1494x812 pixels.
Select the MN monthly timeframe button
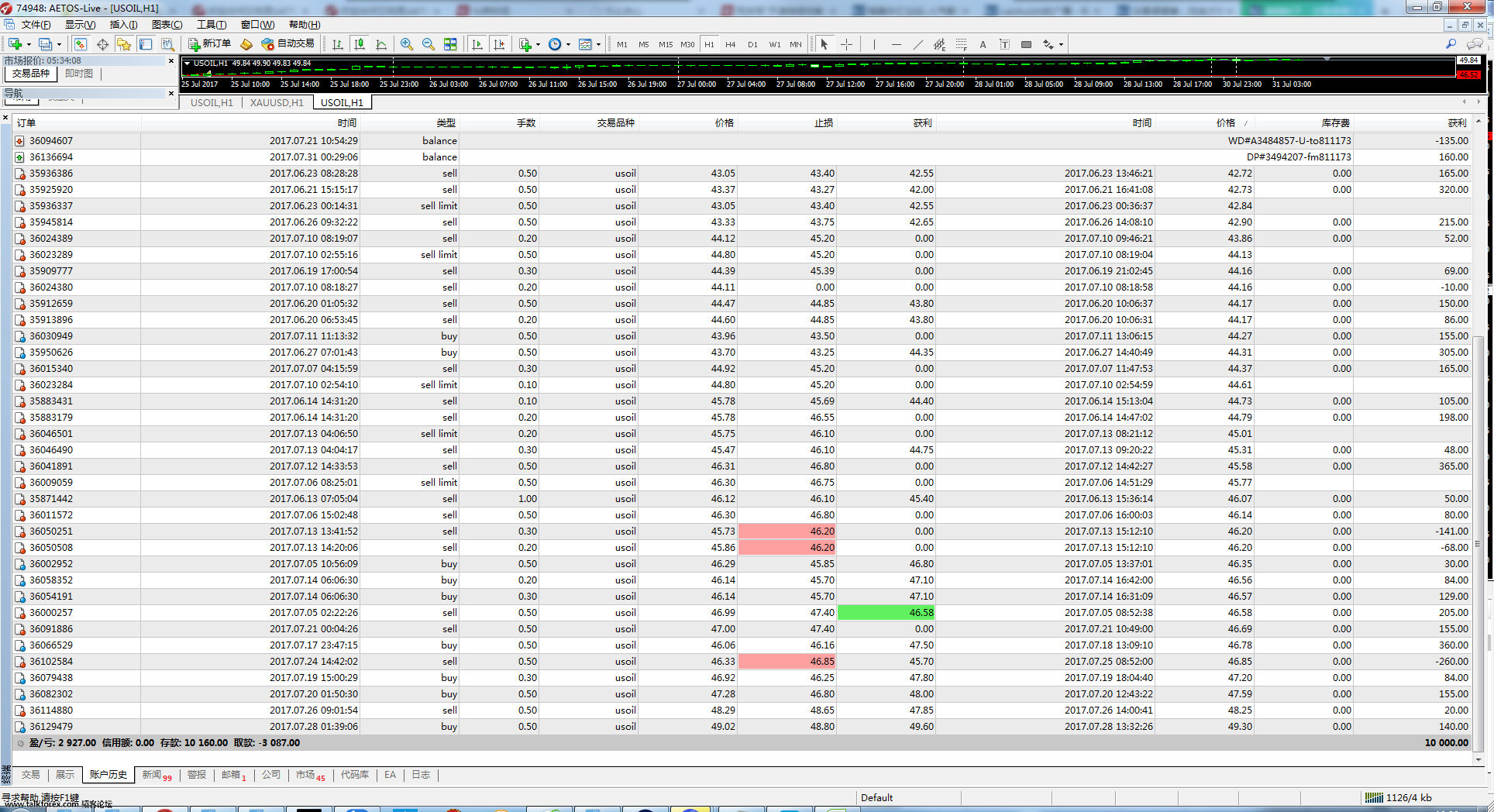tap(796, 44)
